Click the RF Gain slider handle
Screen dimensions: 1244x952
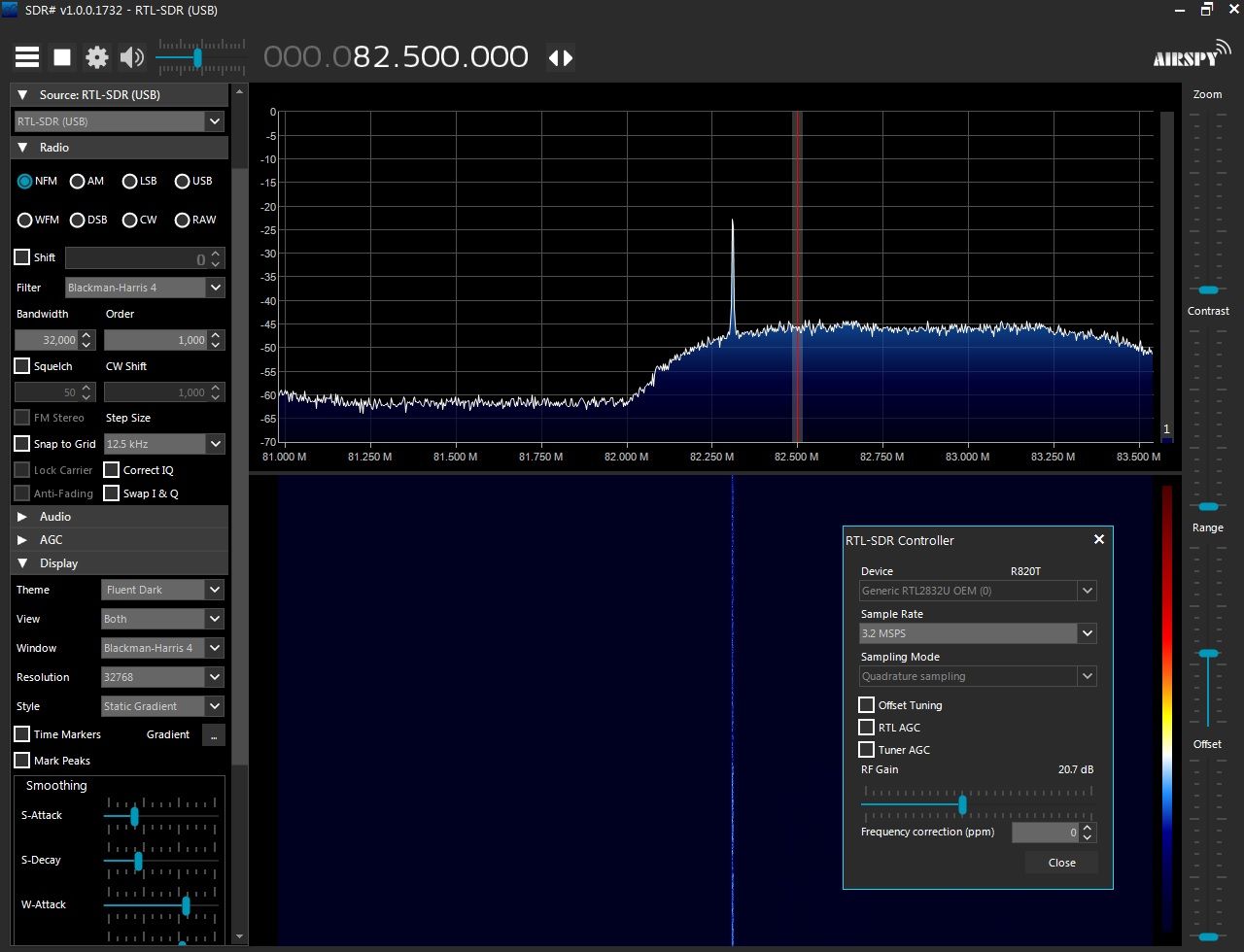[962, 804]
